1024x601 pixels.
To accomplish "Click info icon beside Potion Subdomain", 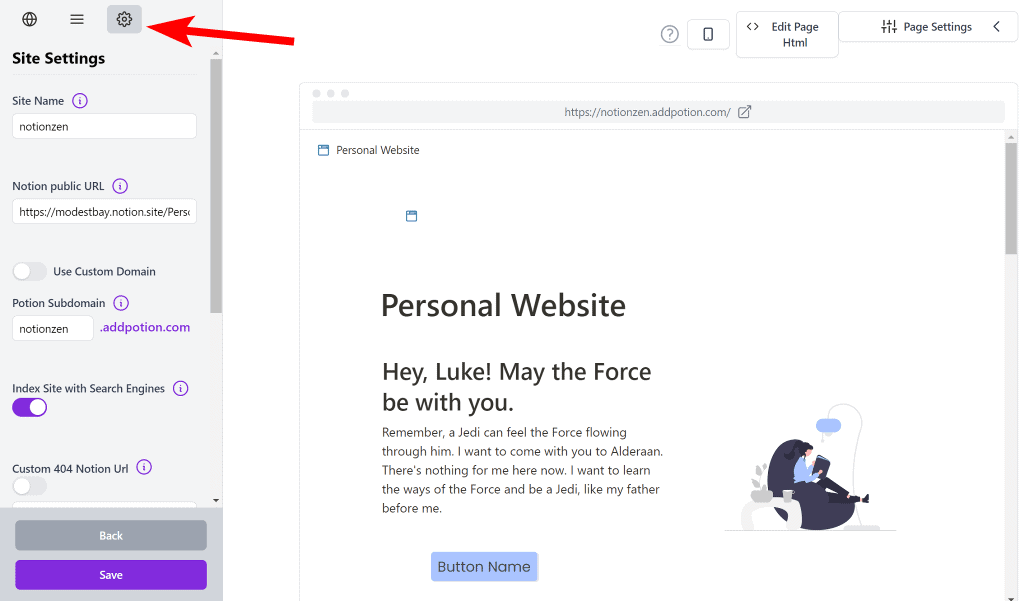I will click(121, 303).
